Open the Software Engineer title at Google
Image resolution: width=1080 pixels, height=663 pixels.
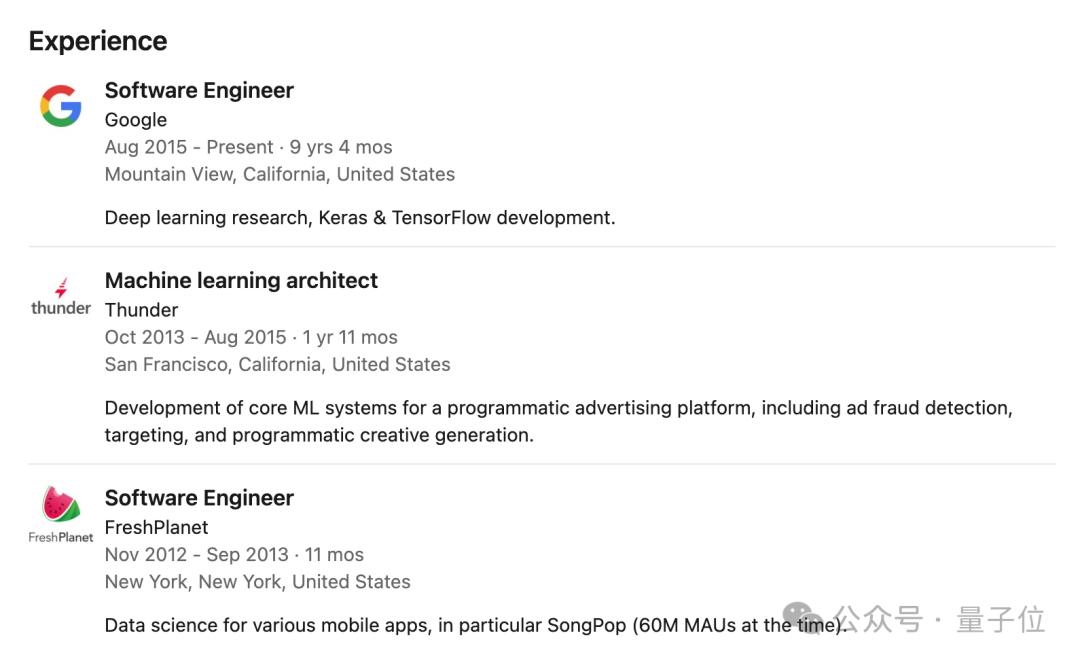(199, 90)
